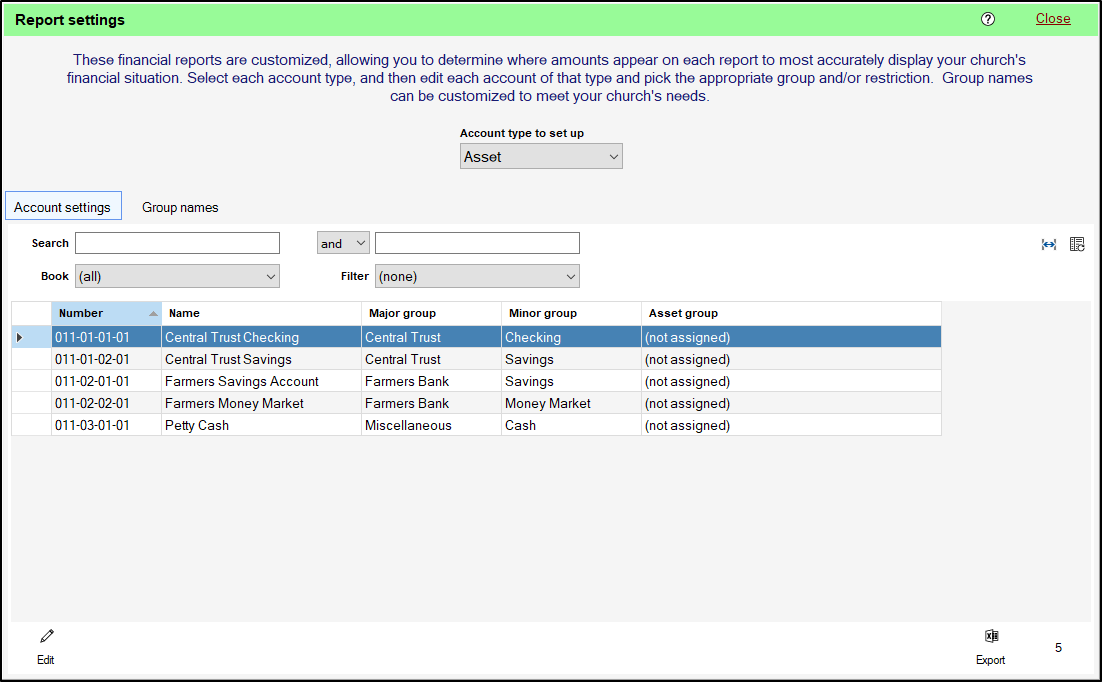Click the Export to Excel icon
This screenshot has height=682, width=1102.
991,636
